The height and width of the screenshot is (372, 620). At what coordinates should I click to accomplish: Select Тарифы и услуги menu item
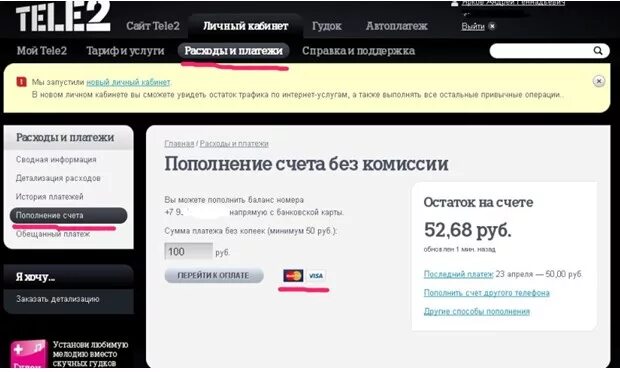125,51
